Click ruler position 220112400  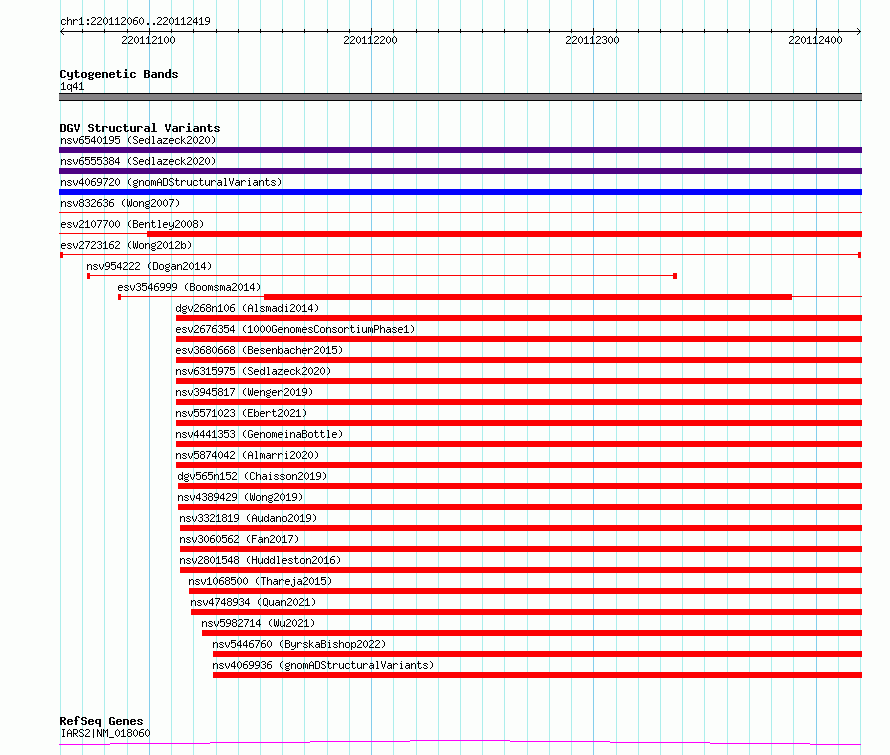coord(815,40)
